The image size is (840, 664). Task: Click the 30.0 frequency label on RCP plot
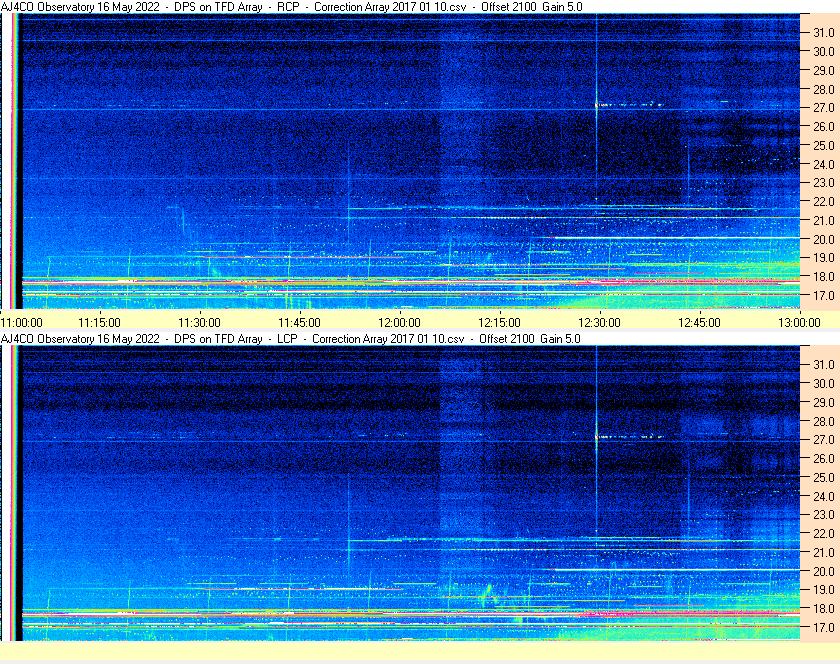824,51
